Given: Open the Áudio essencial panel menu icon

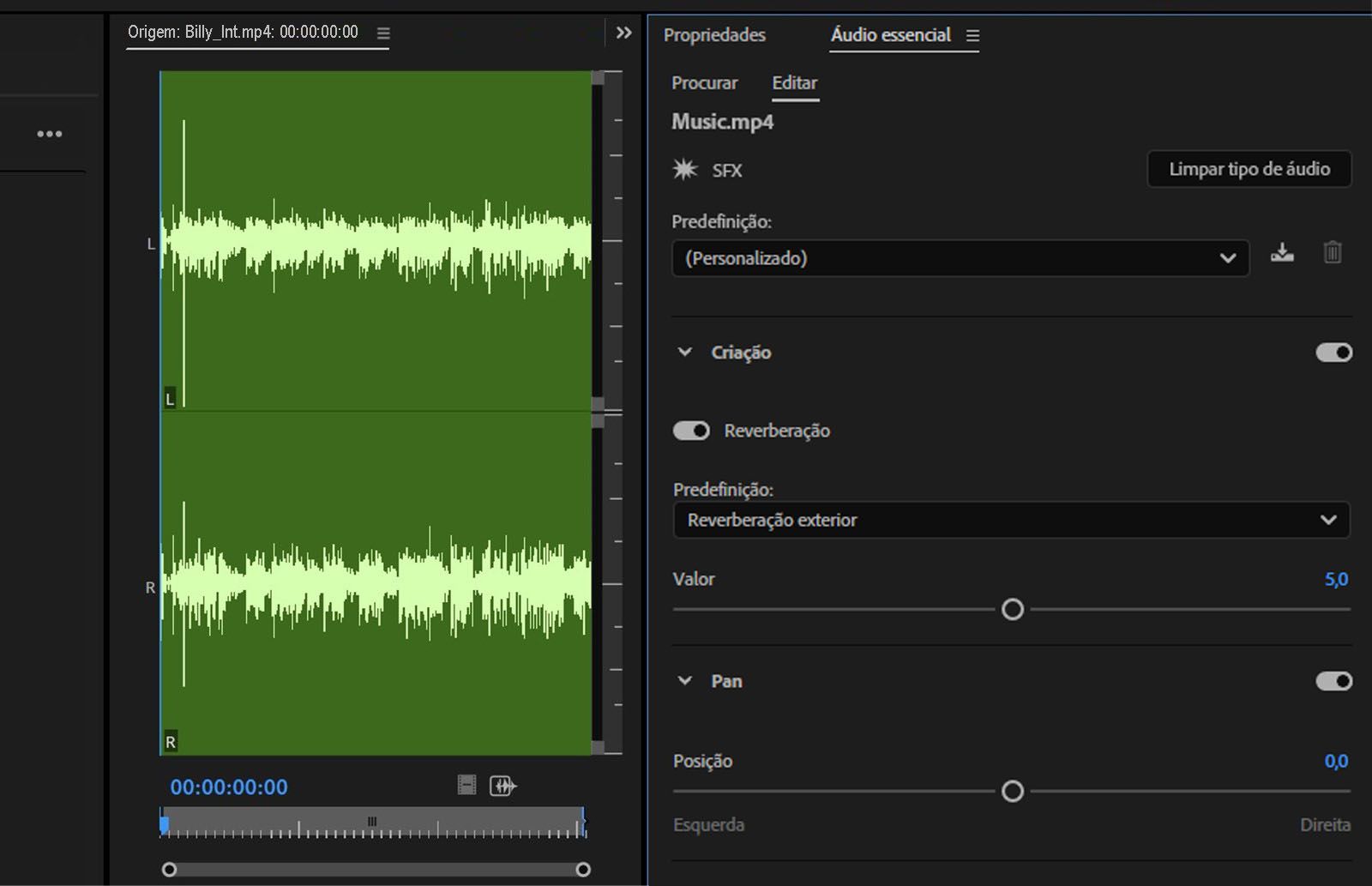Looking at the screenshot, I should click(x=972, y=36).
